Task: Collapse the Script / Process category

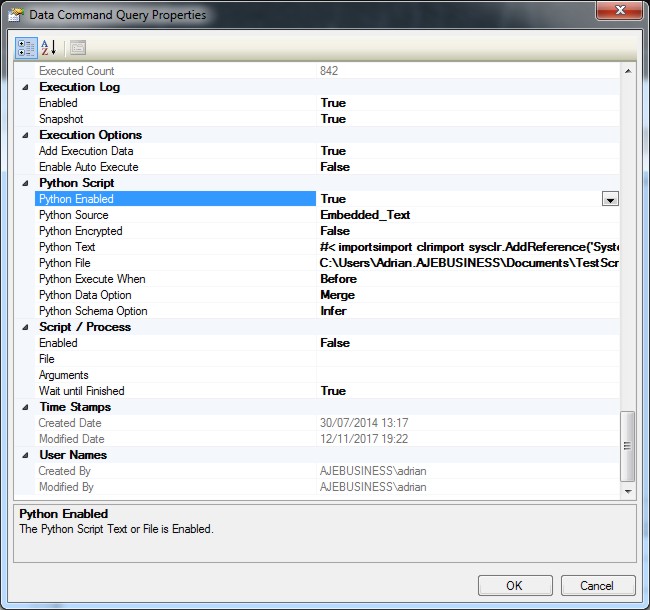Action: [x=25, y=327]
